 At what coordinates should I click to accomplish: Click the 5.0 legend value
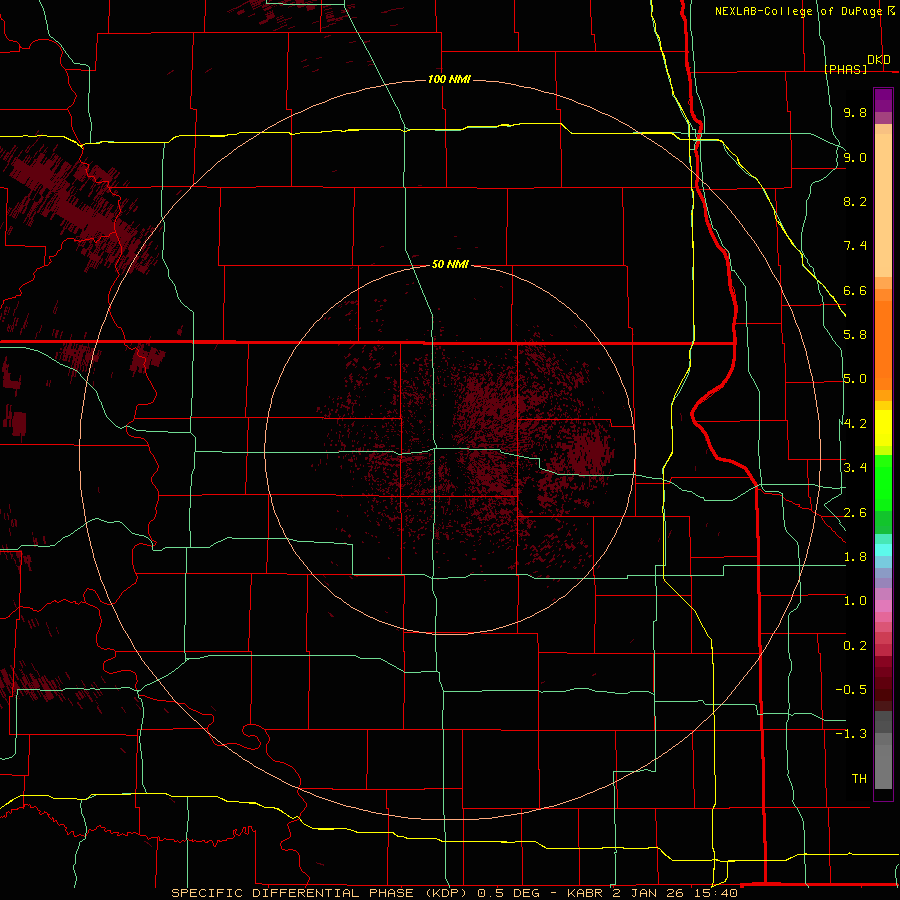(855, 379)
